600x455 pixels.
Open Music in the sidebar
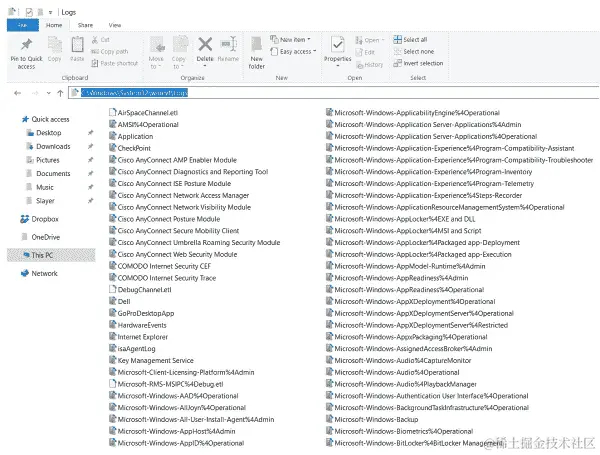click(x=40, y=187)
